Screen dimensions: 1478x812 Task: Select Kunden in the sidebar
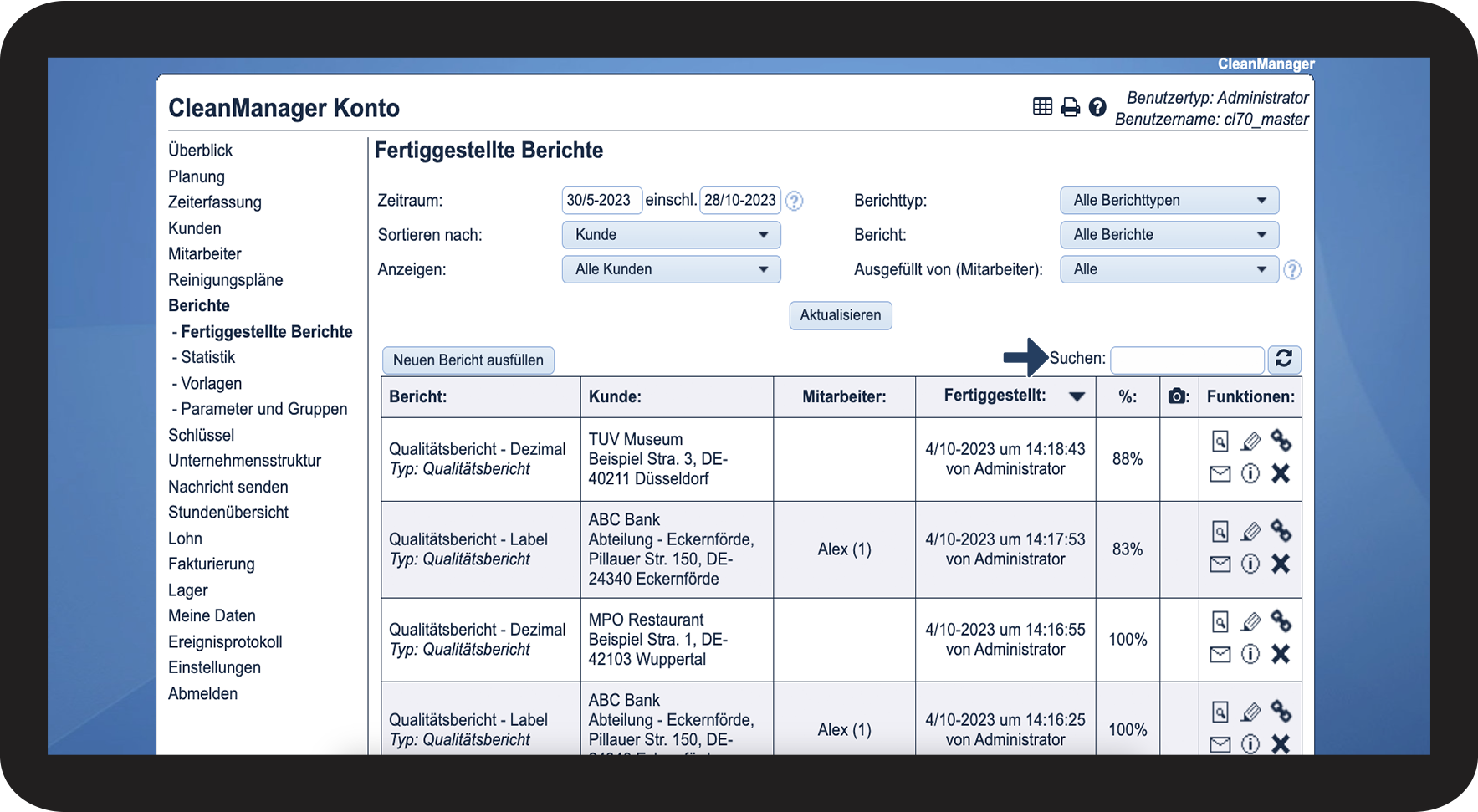click(x=195, y=228)
